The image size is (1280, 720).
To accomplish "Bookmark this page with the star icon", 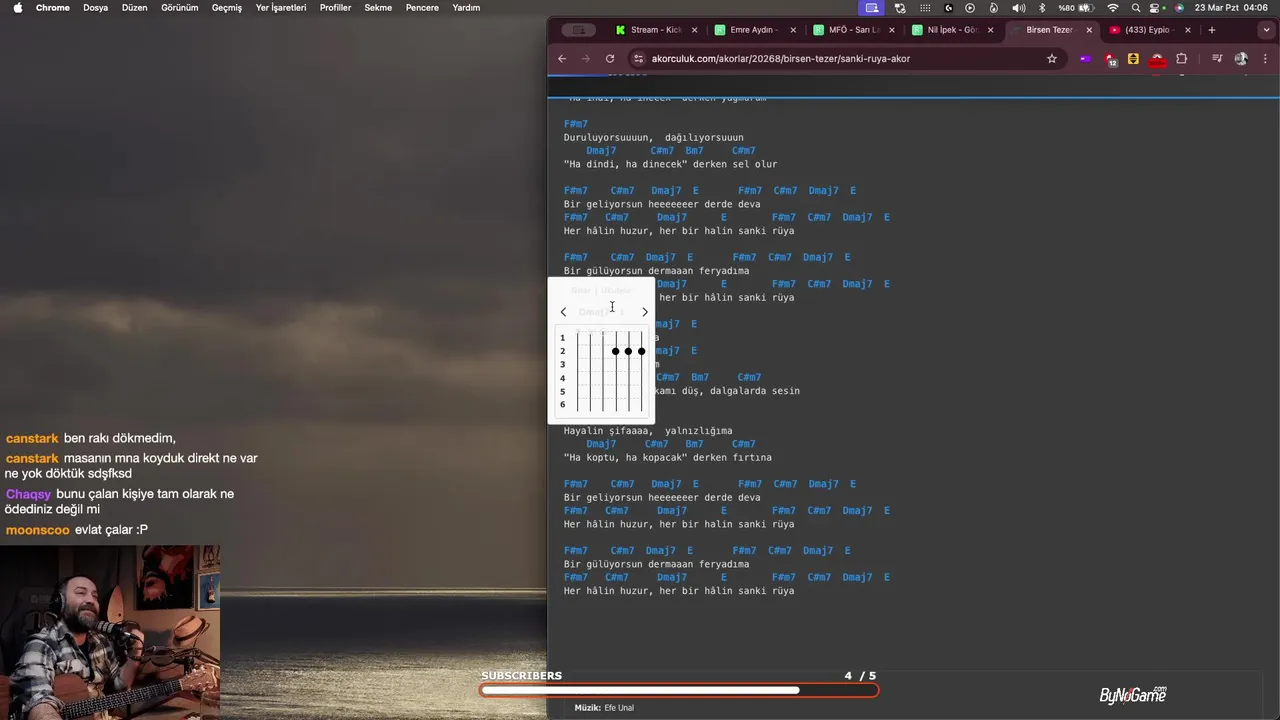I will tap(1052, 58).
